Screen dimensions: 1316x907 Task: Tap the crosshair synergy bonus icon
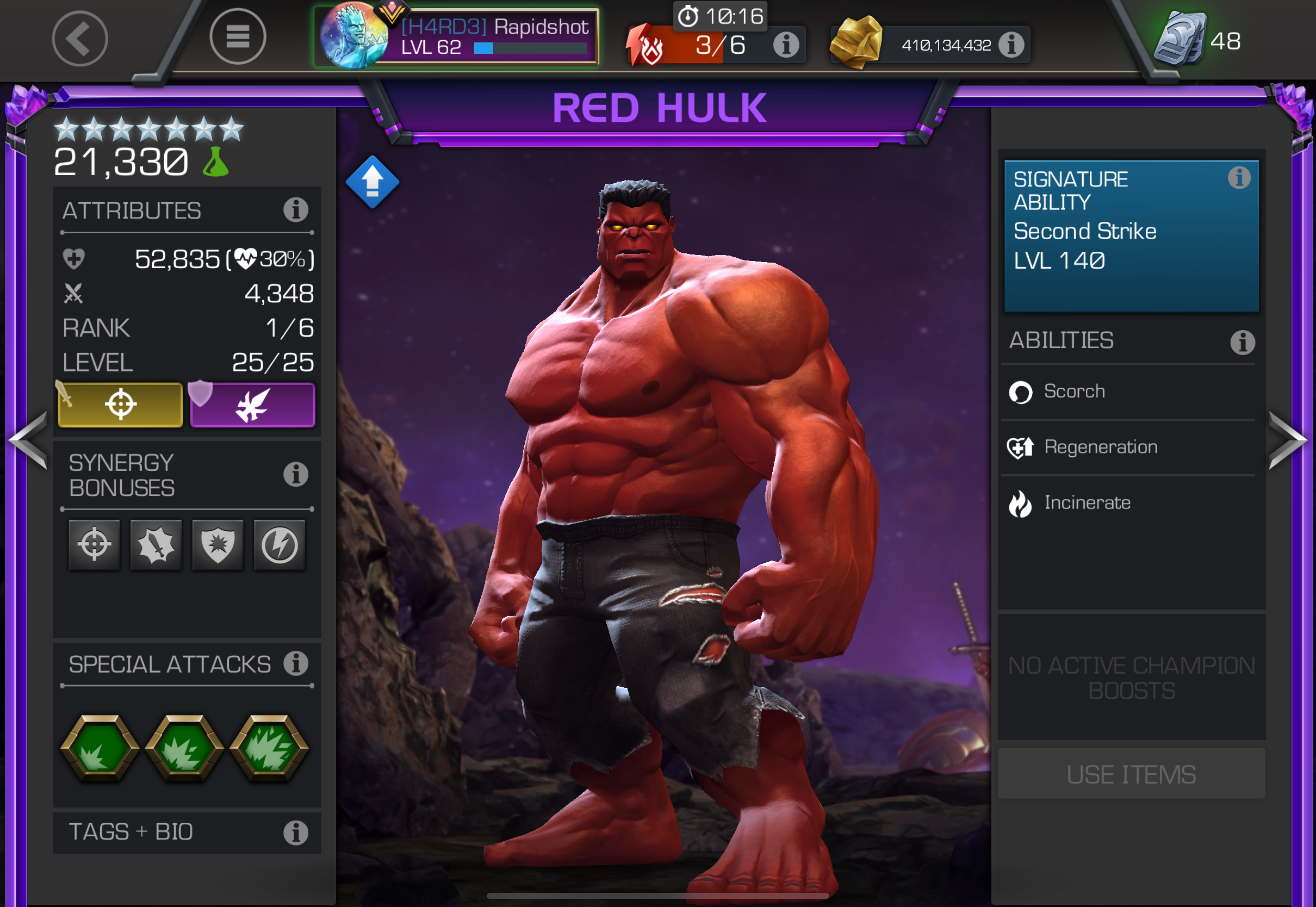(94, 544)
